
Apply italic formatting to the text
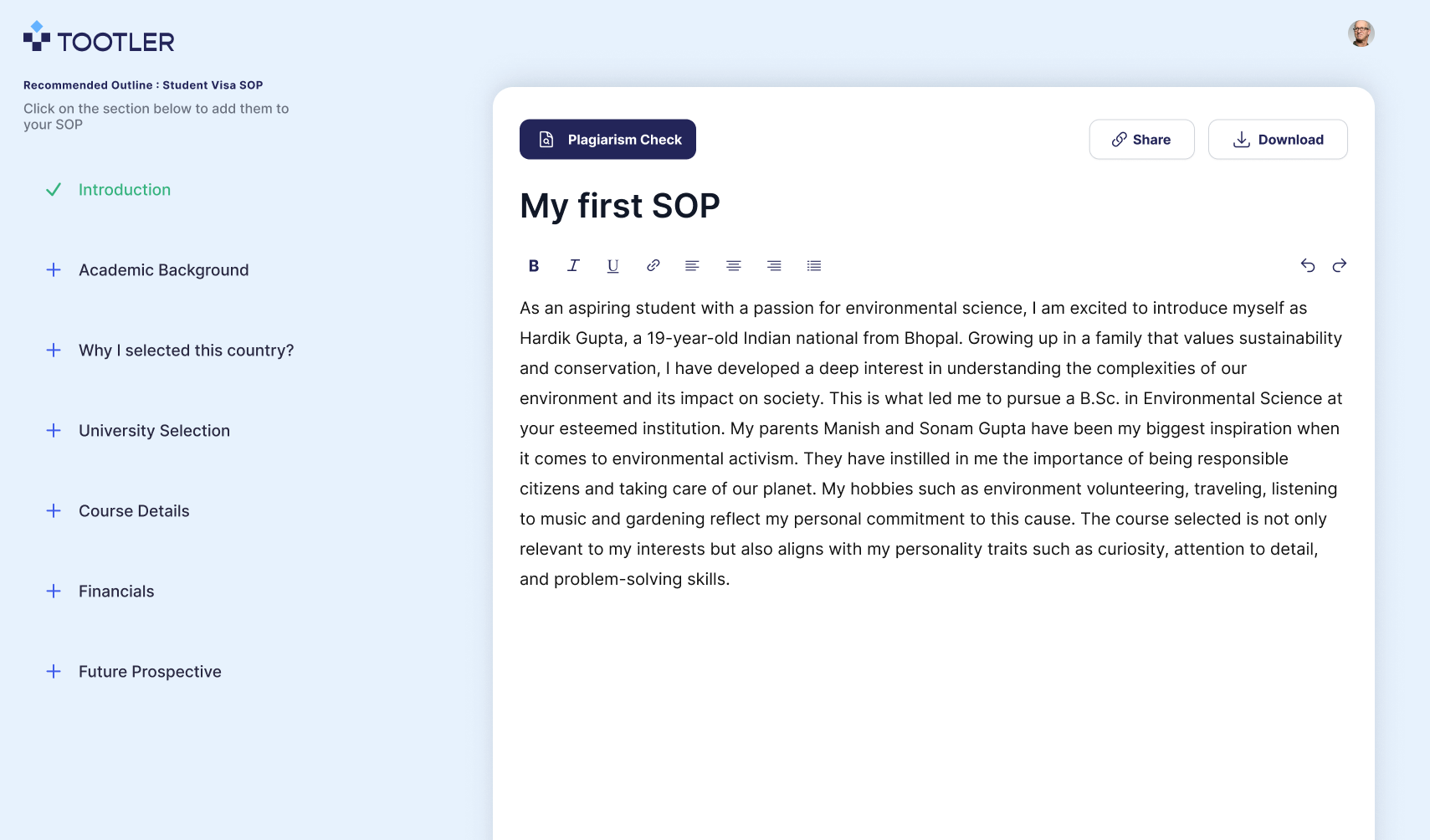point(573,266)
